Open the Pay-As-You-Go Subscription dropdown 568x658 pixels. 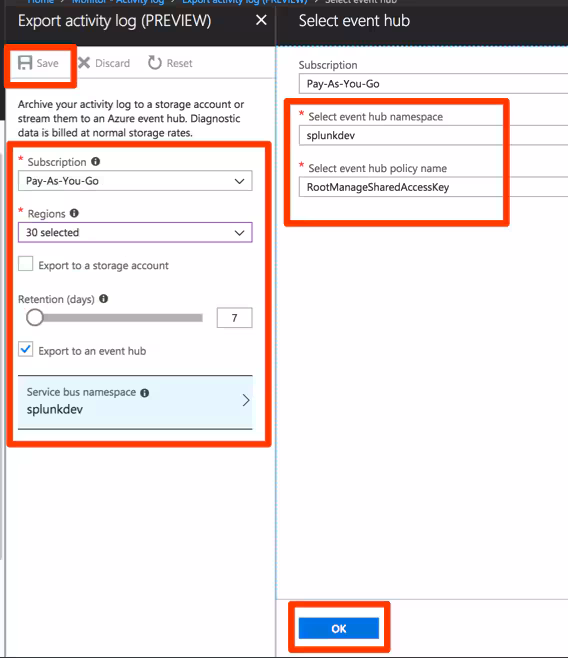[x=135, y=181]
